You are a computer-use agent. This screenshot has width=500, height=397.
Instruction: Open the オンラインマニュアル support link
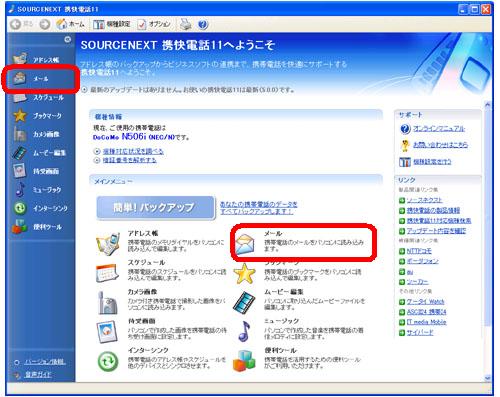[439, 128]
